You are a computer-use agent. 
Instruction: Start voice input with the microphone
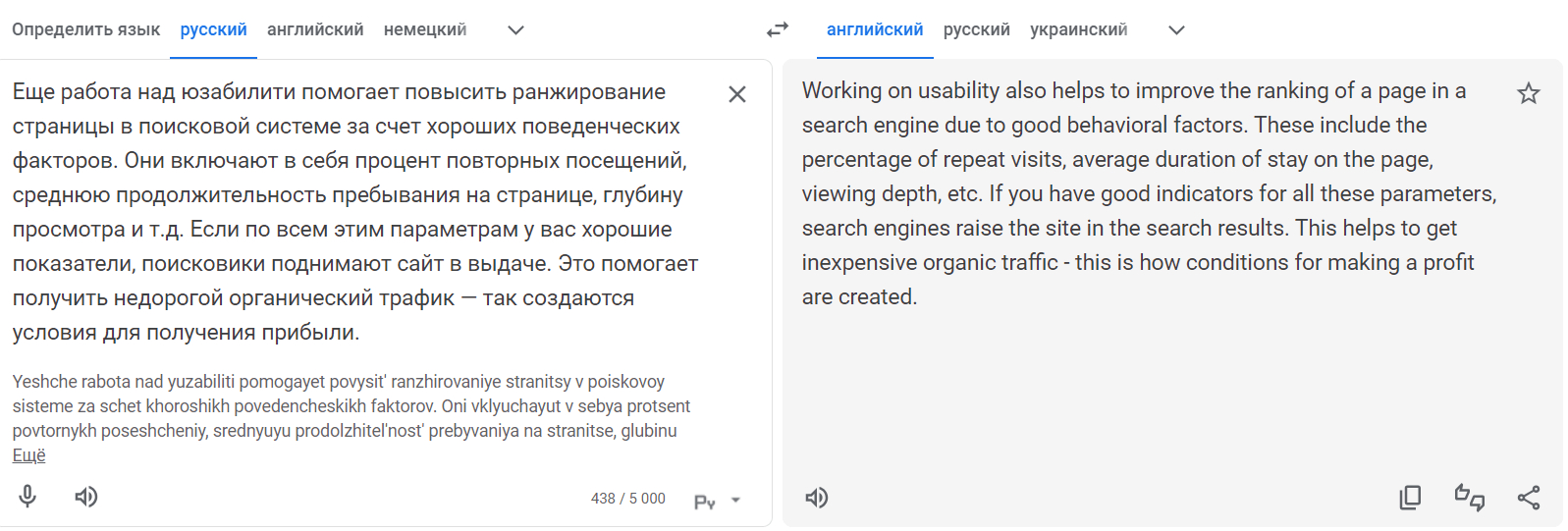tap(27, 497)
